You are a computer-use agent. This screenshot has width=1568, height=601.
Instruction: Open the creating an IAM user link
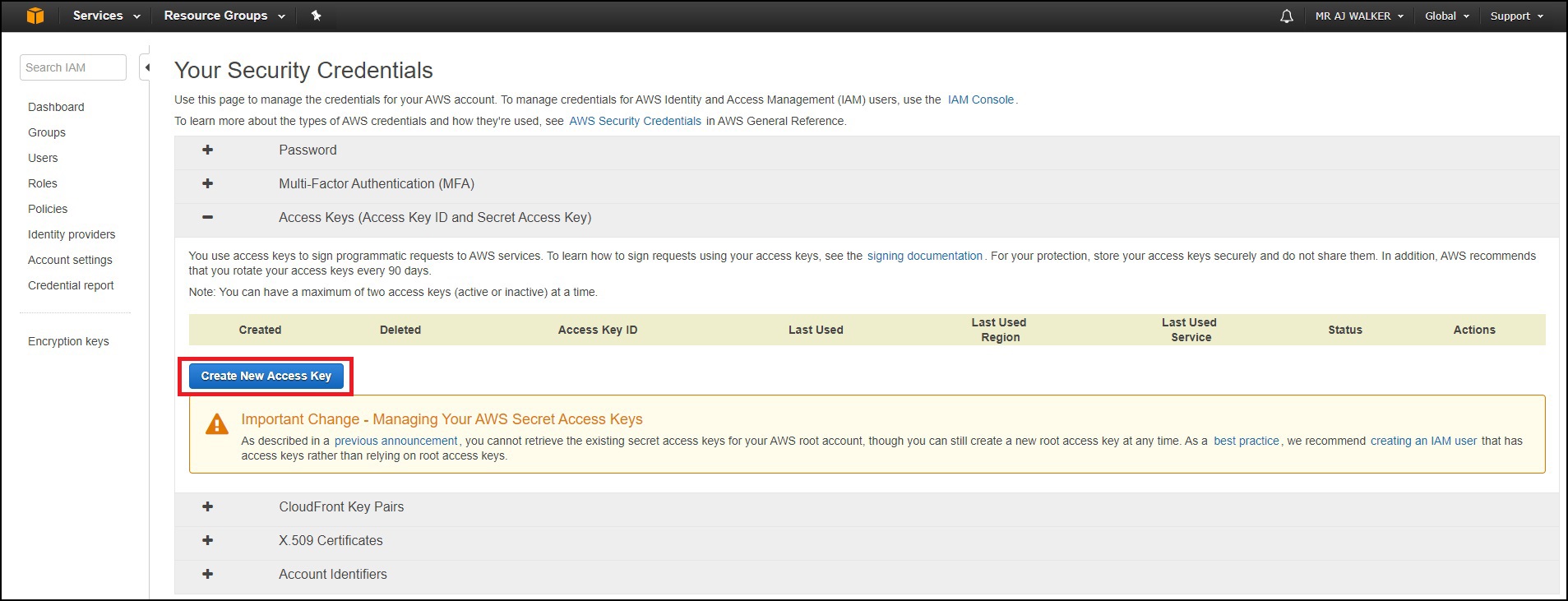(1423, 441)
